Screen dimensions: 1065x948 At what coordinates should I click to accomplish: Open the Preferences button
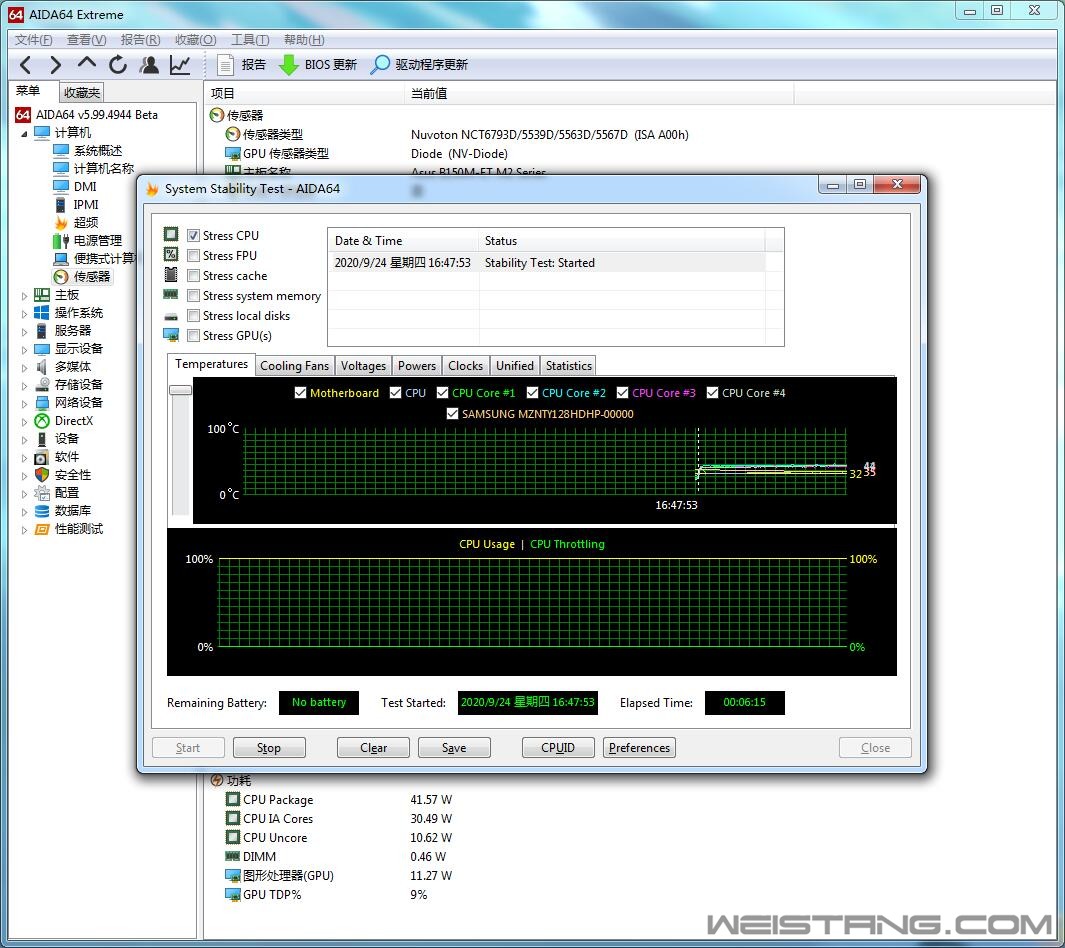(639, 748)
